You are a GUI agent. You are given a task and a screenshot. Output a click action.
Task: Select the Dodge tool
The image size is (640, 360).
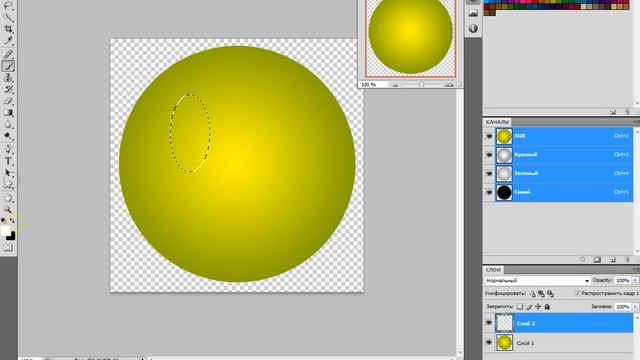[x=8, y=136]
